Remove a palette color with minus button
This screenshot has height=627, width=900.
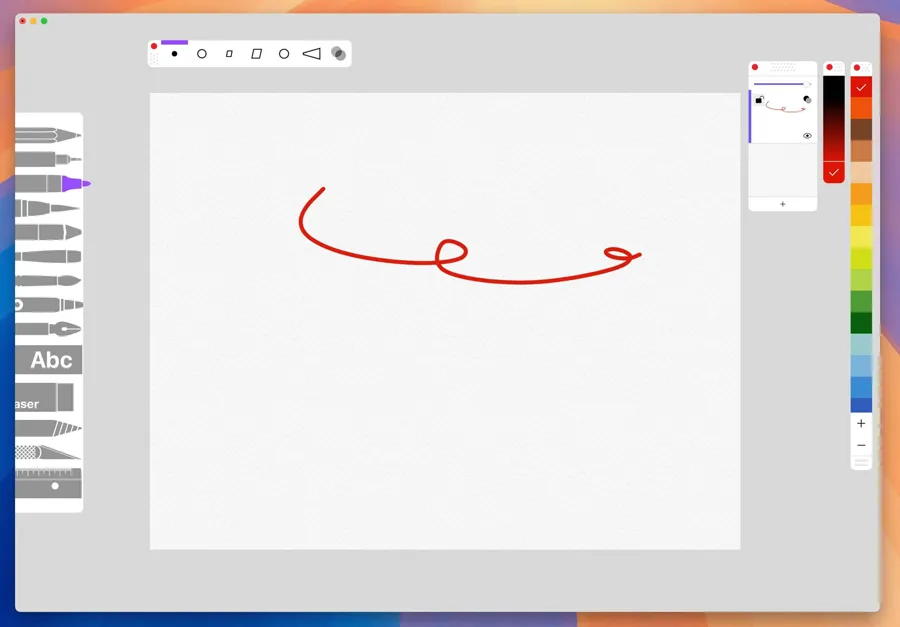pos(861,445)
